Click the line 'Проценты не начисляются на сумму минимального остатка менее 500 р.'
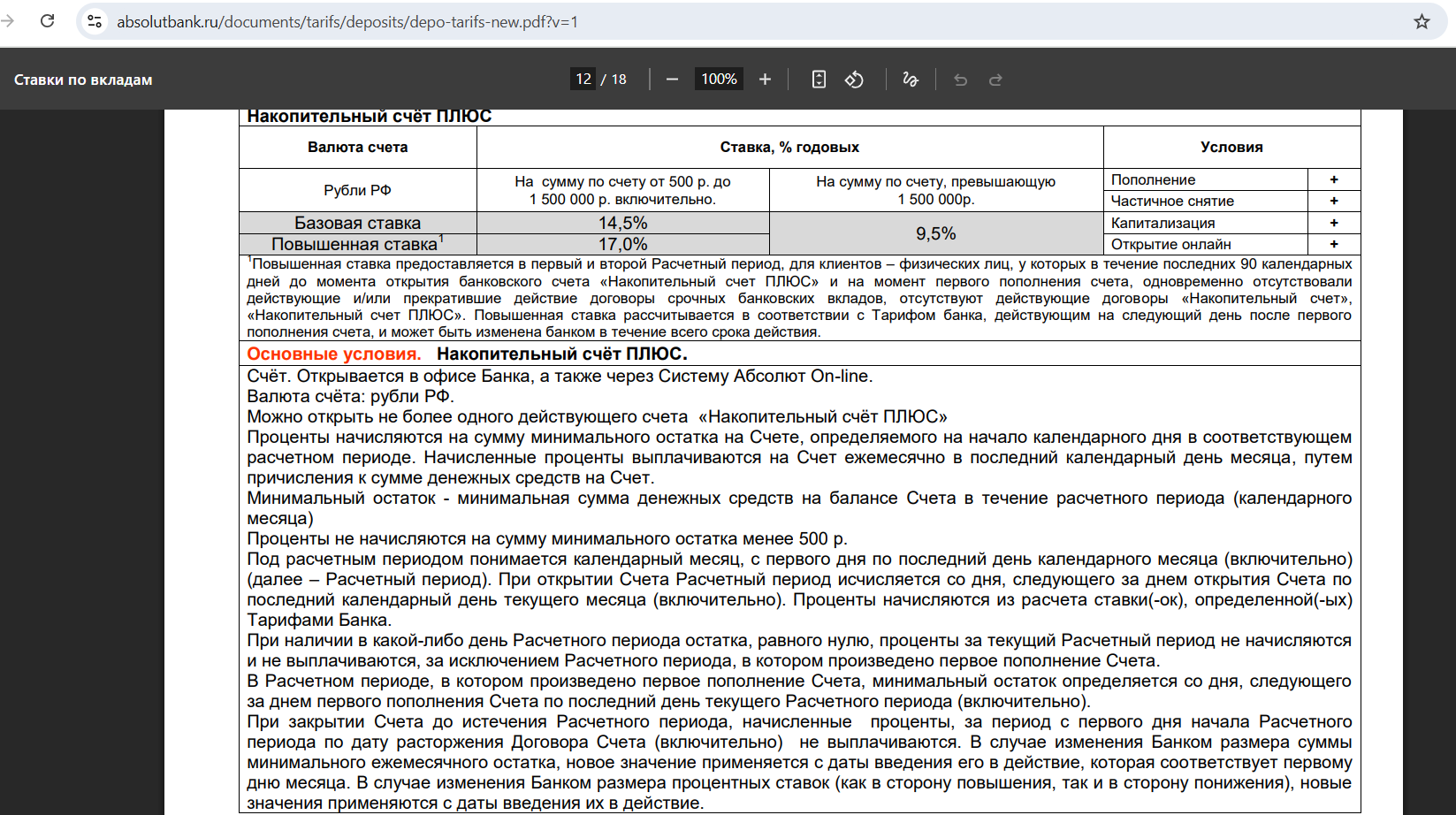 [547, 538]
